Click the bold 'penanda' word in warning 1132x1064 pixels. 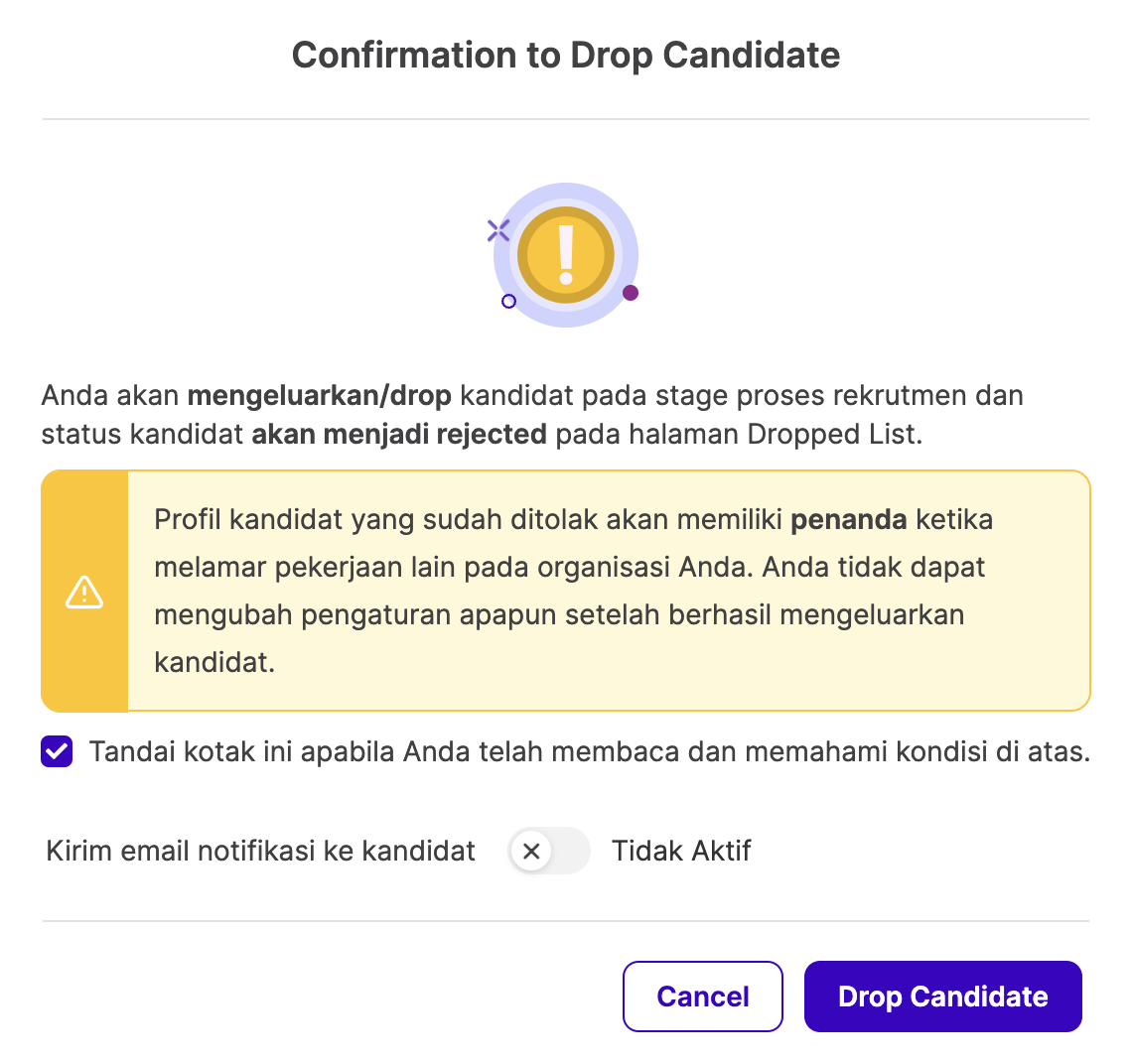pos(848,520)
